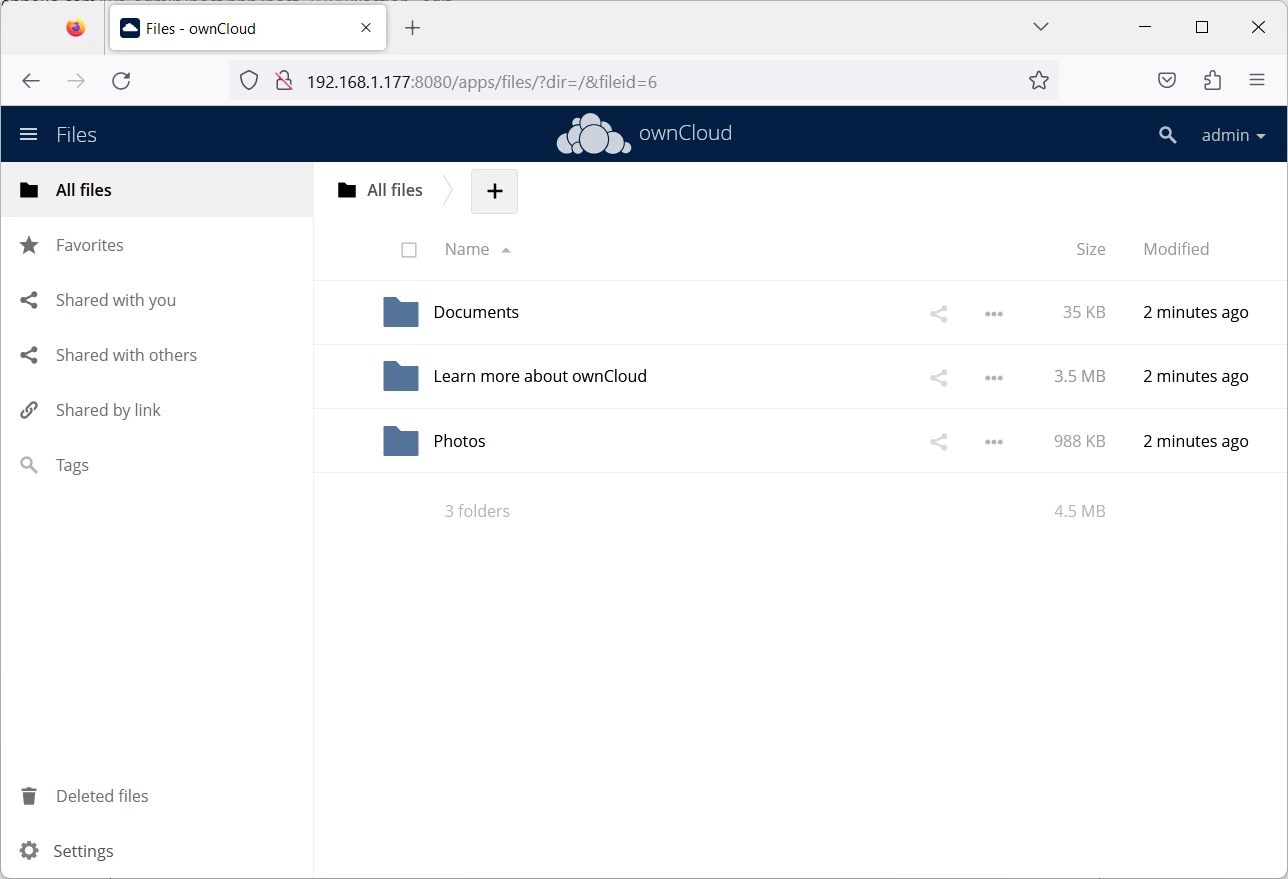The height and width of the screenshot is (879, 1288).
Task: Click the tracking protection shield icon
Action: coord(249,81)
